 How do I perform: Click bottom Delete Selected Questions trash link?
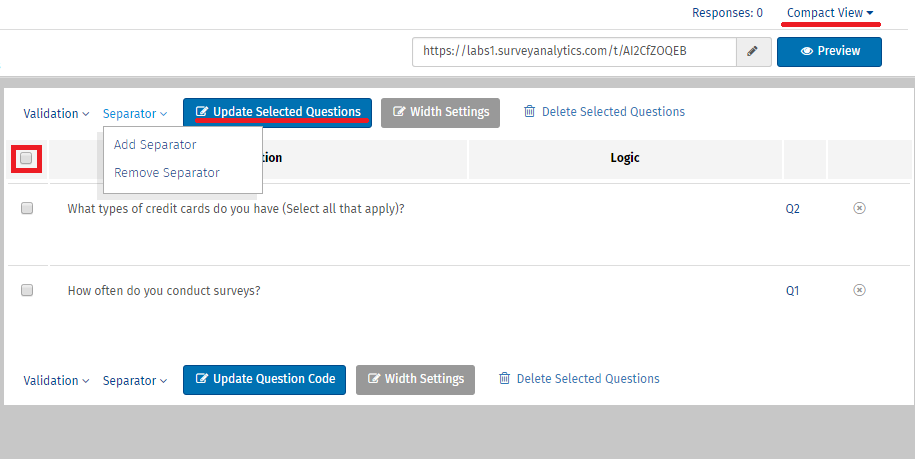(579, 379)
